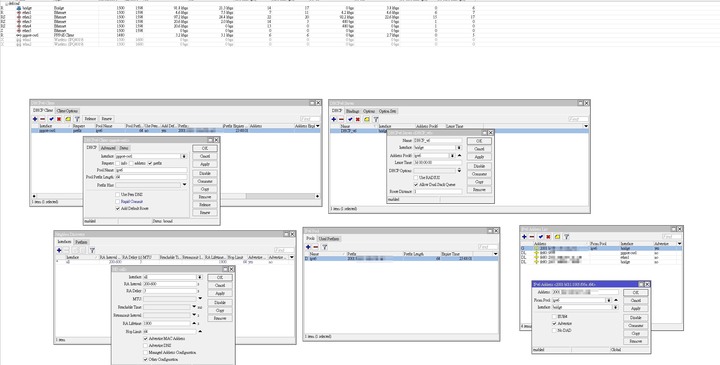This screenshot has height=365, width=720.
Task: Switch to Bindings tab in DHCPv6 Server
Action: (353, 111)
